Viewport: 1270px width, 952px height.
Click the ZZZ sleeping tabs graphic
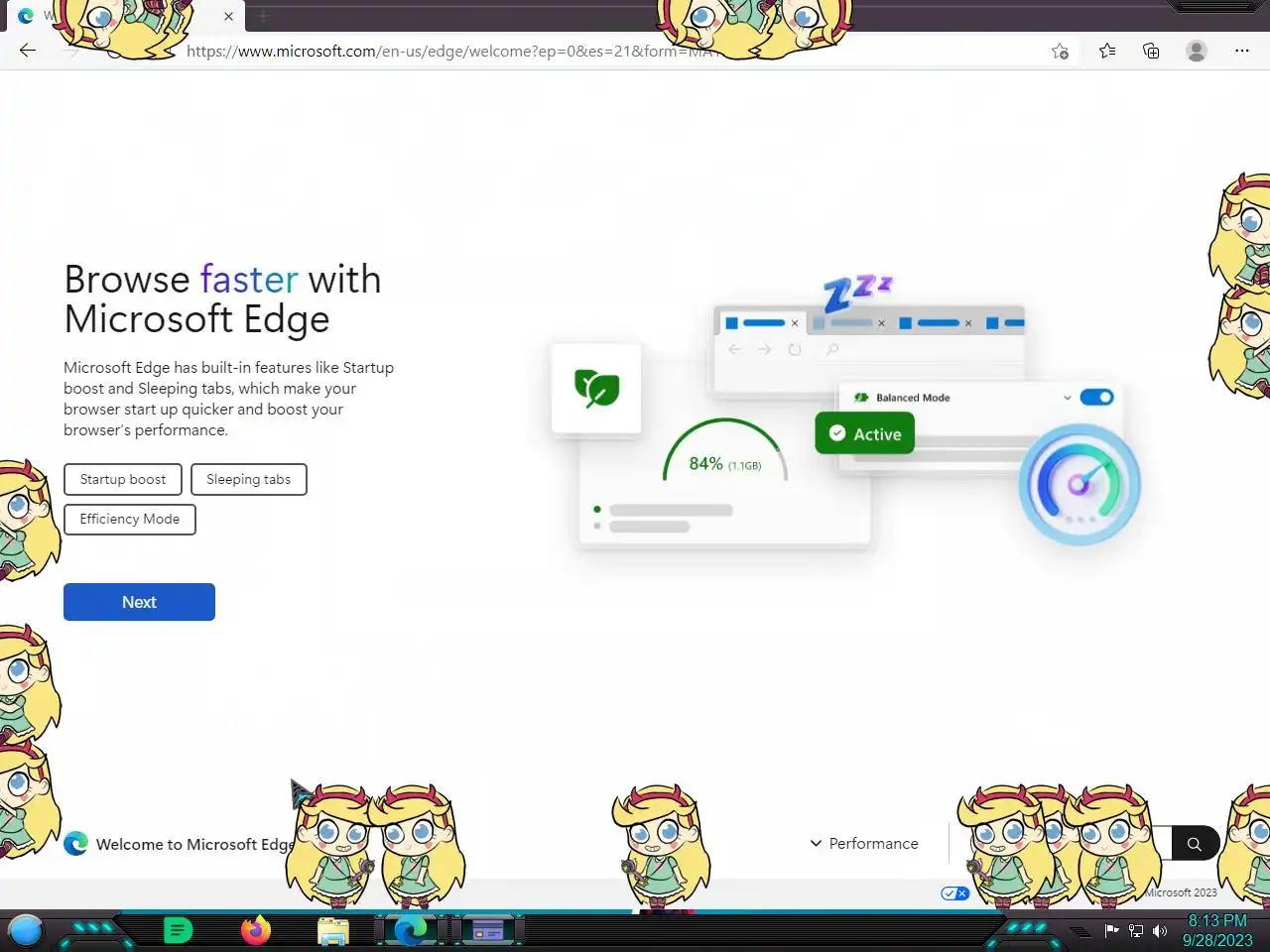[x=857, y=292]
